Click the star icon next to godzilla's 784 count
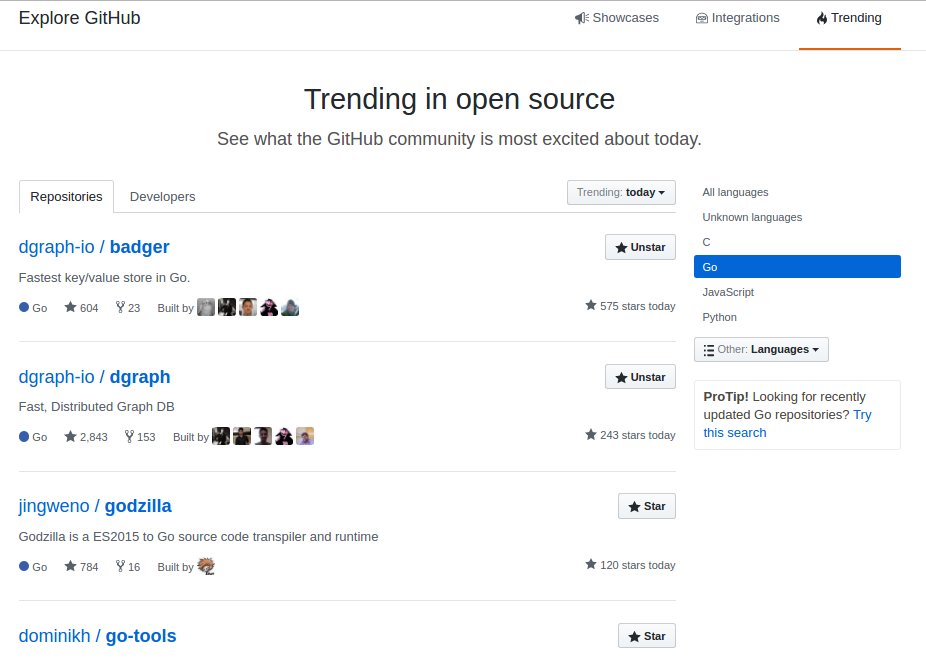The height and width of the screenshot is (658, 926). 70,566
